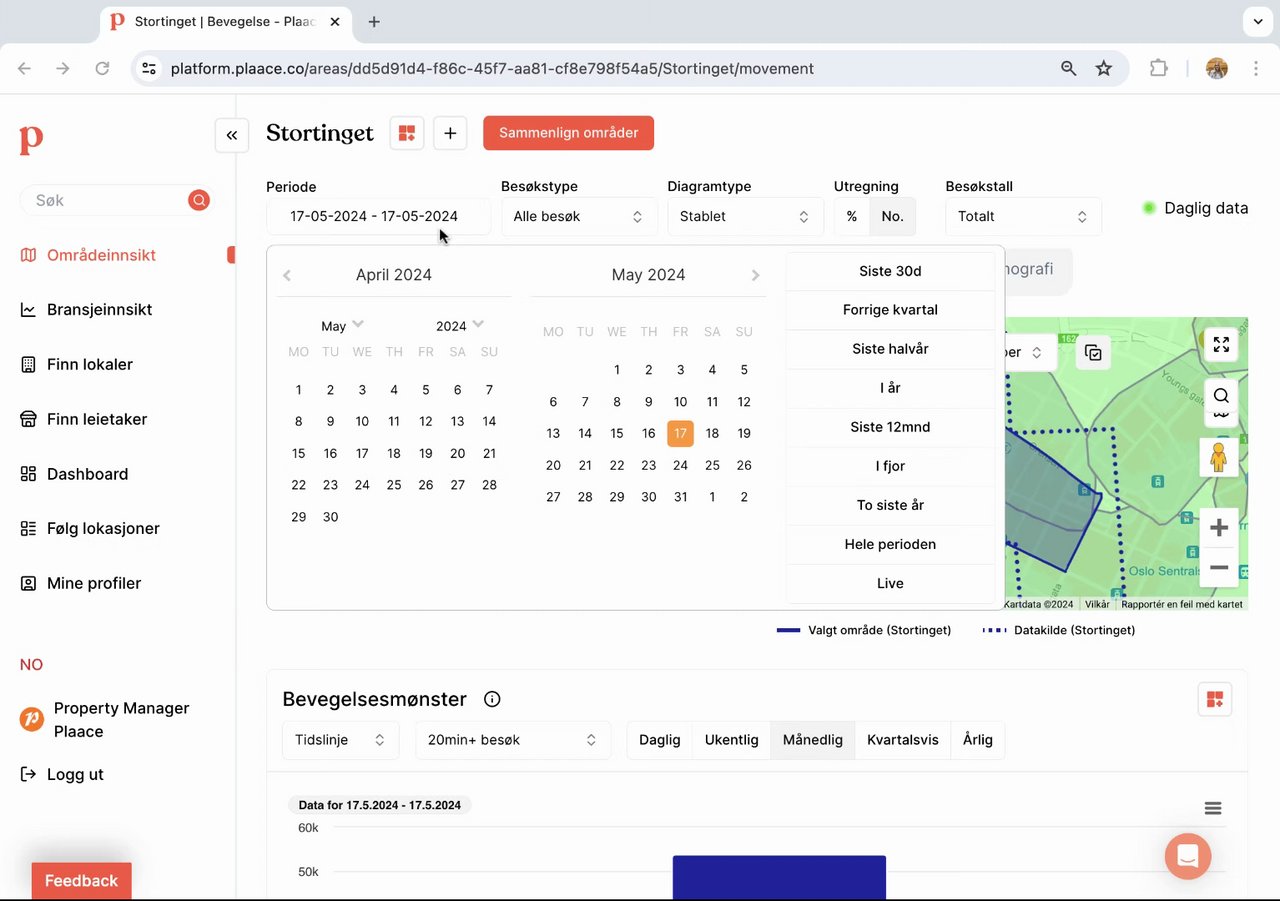The height and width of the screenshot is (901, 1280).
Task: Select Ukentlig granularity
Action: (732, 740)
